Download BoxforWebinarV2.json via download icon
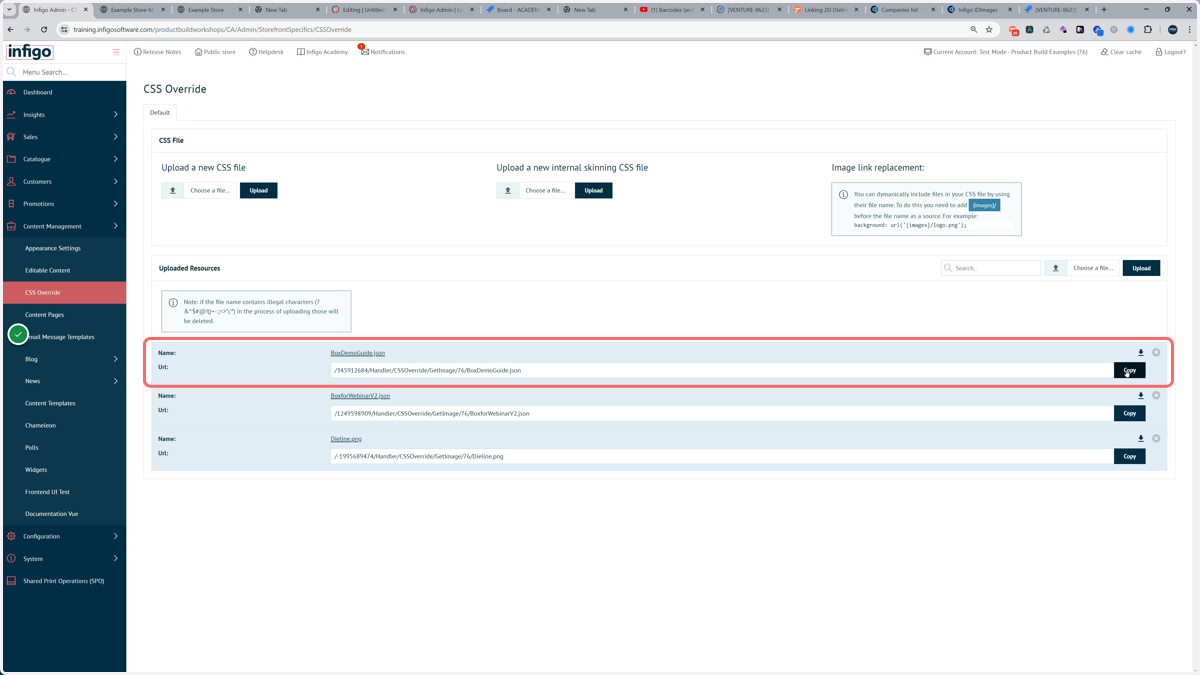Image resolution: width=1200 pixels, height=675 pixels. pos(1140,396)
